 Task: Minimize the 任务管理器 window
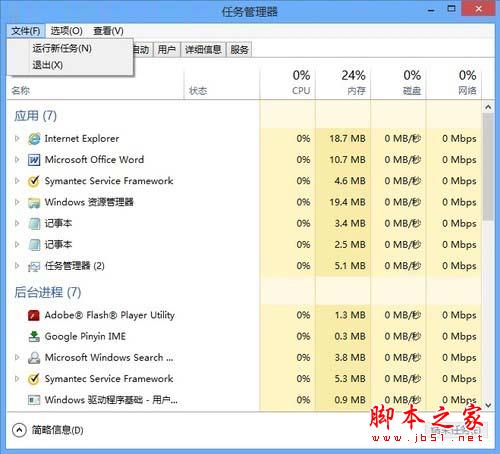pyautogui.click(x=431, y=10)
